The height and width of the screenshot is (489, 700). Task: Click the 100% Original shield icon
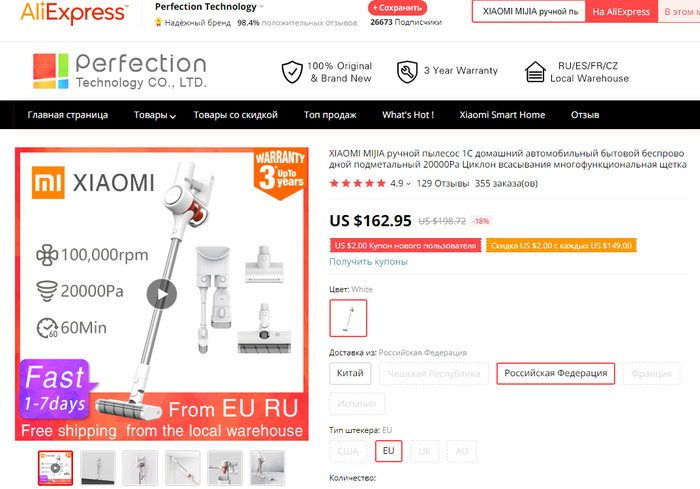(x=292, y=72)
